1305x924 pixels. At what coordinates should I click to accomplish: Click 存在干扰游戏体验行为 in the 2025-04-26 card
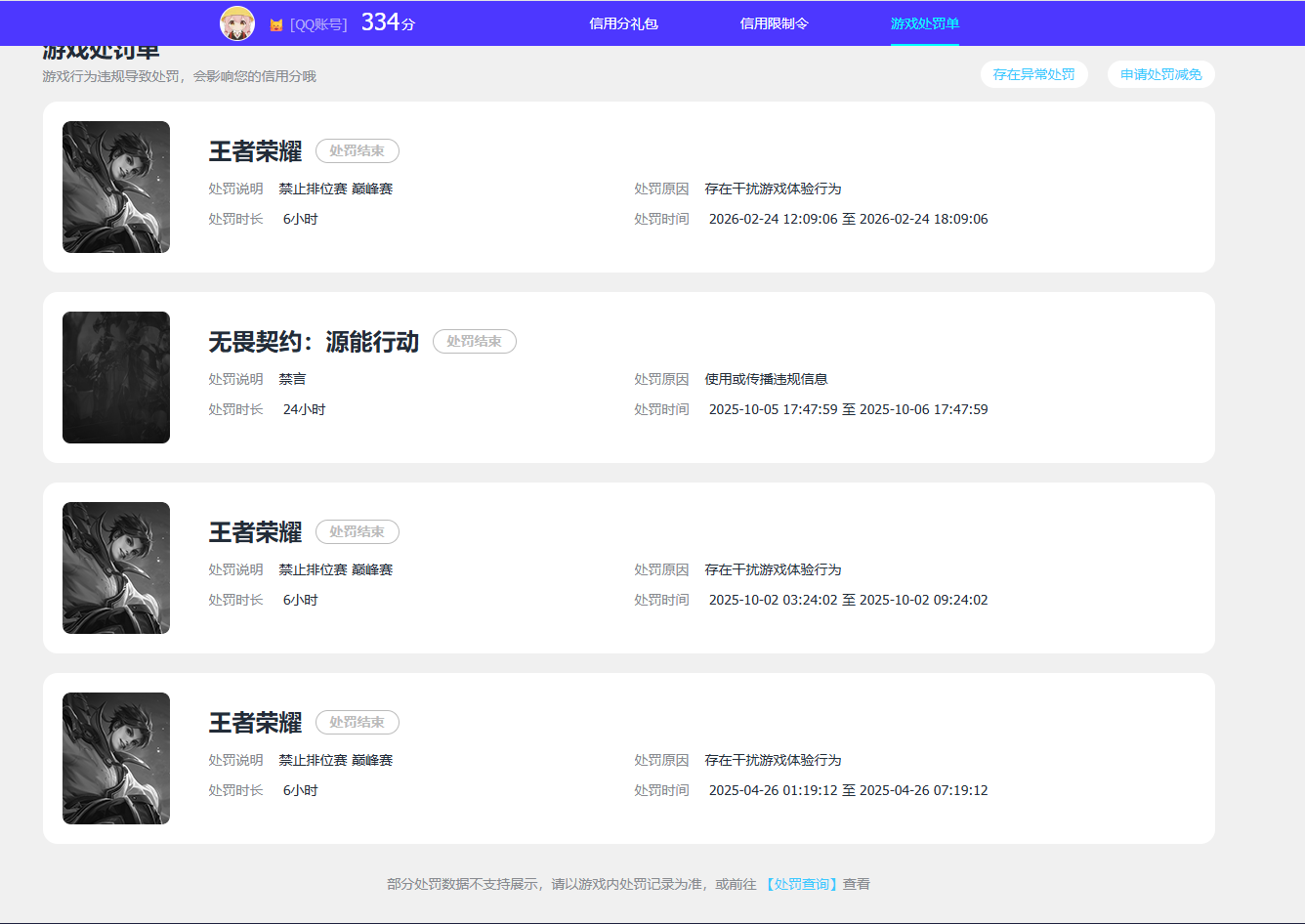point(774,760)
